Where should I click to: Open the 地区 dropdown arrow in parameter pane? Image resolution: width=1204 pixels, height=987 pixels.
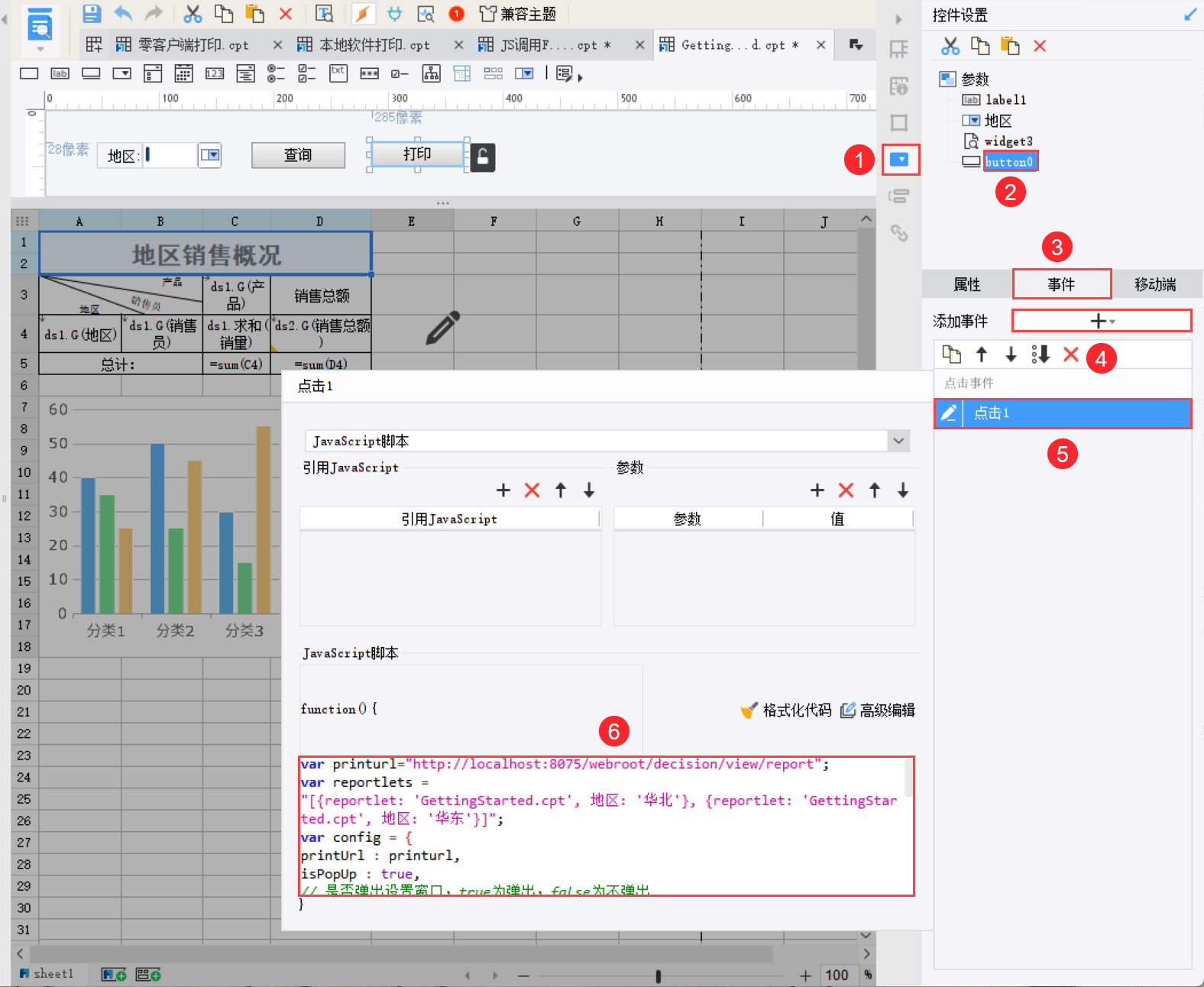(x=210, y=155)
